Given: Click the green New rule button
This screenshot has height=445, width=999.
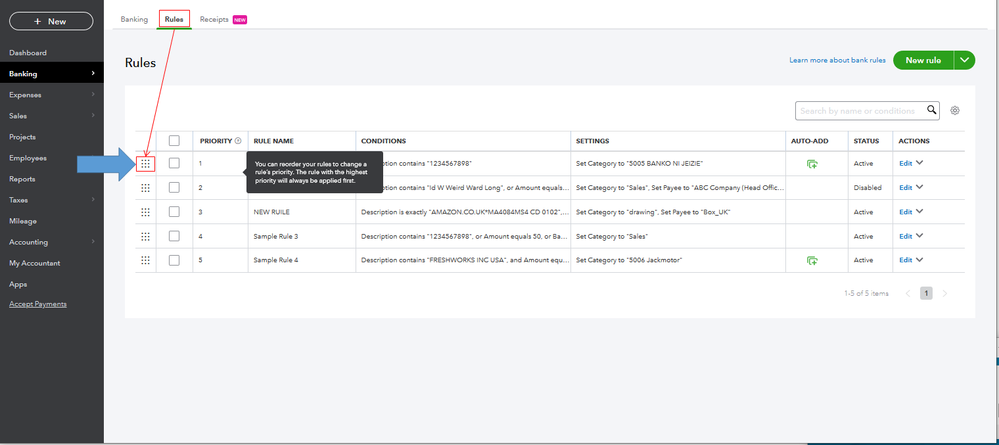Looking at the screenshot, I should point(923,60).
